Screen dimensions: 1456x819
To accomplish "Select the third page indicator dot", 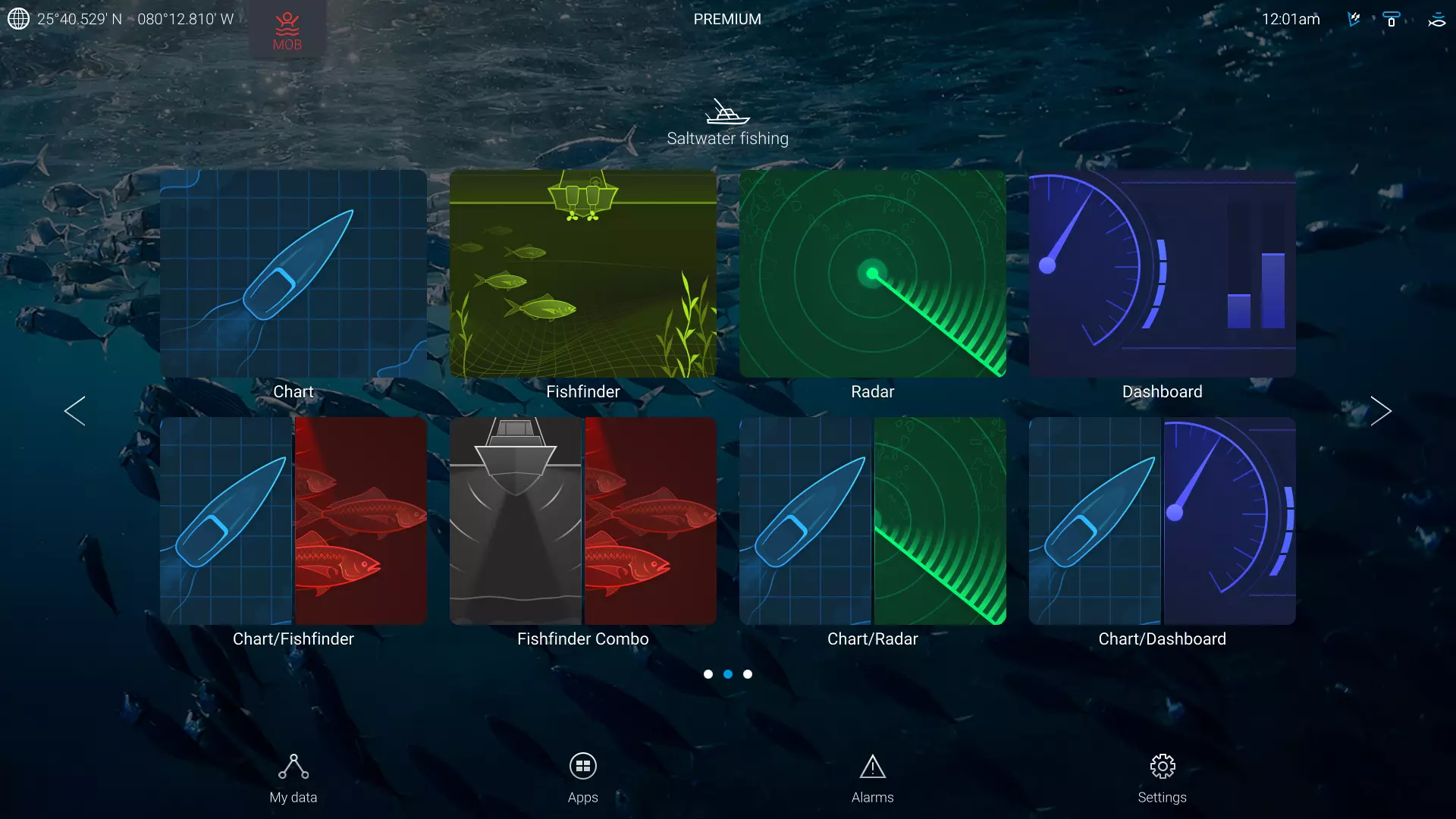I will click(748, 674).
